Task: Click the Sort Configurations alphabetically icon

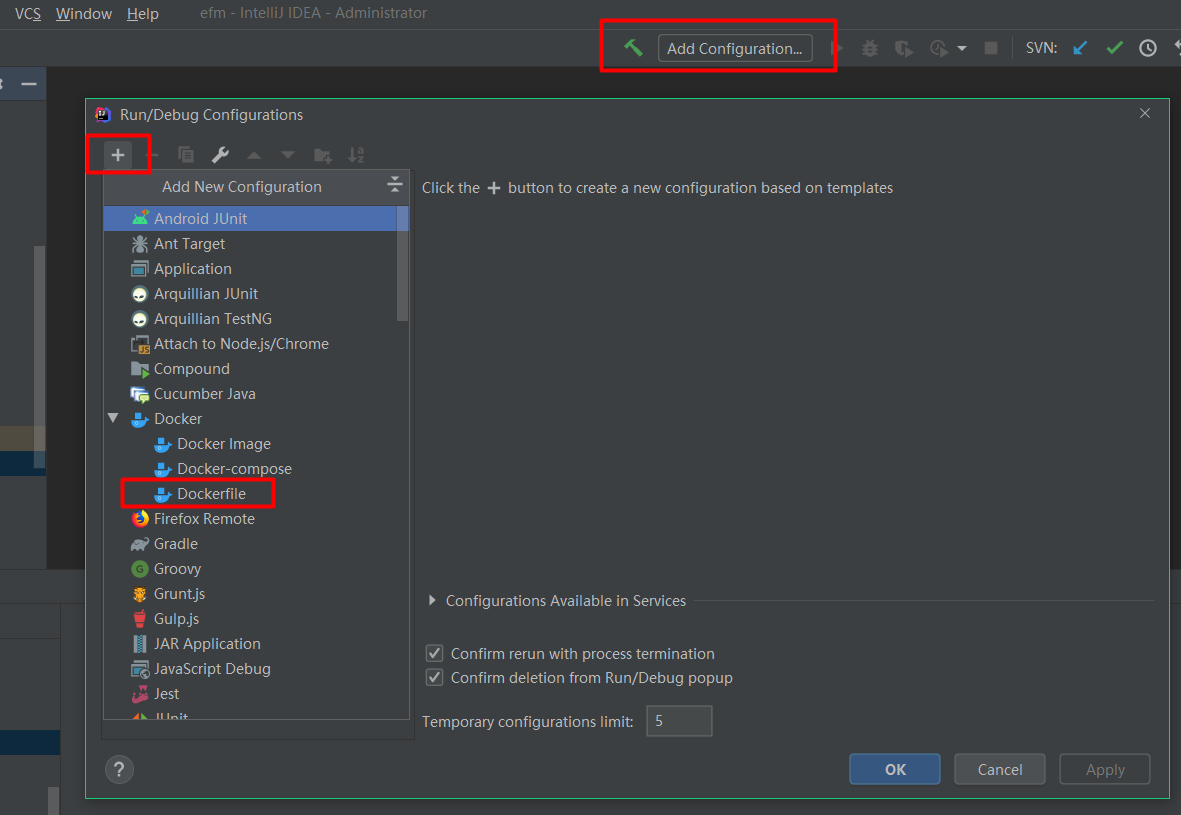Action: [356, 155]
